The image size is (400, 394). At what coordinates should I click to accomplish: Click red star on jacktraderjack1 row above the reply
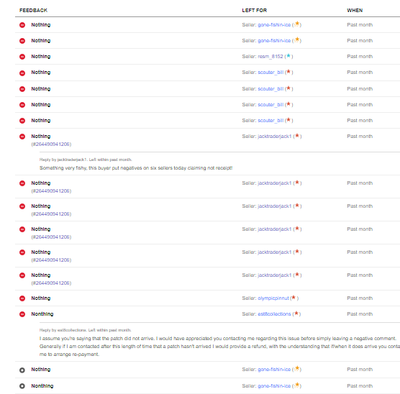[297, 136]
